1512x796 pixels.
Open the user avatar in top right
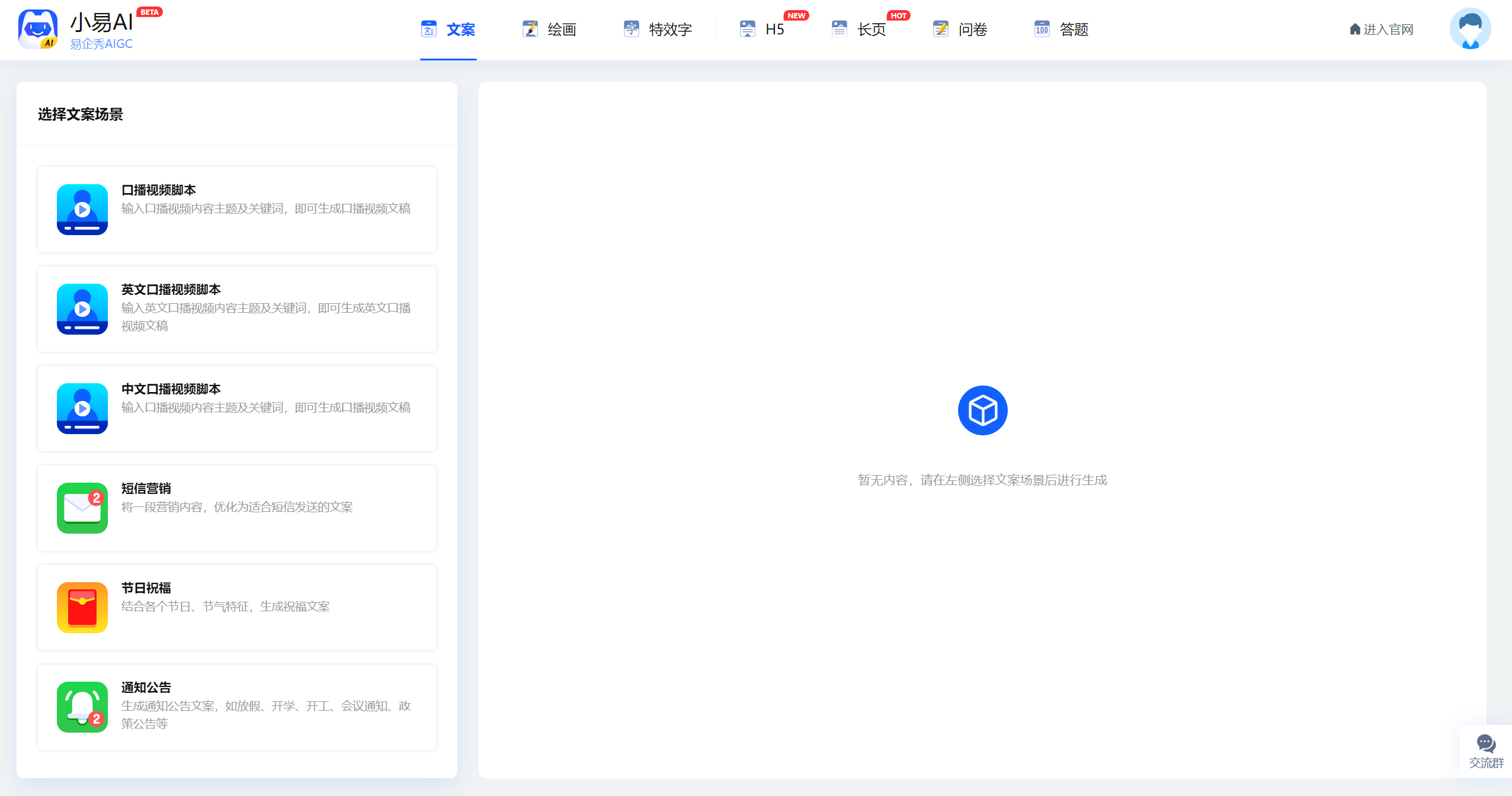click(x=1471, y=28)
